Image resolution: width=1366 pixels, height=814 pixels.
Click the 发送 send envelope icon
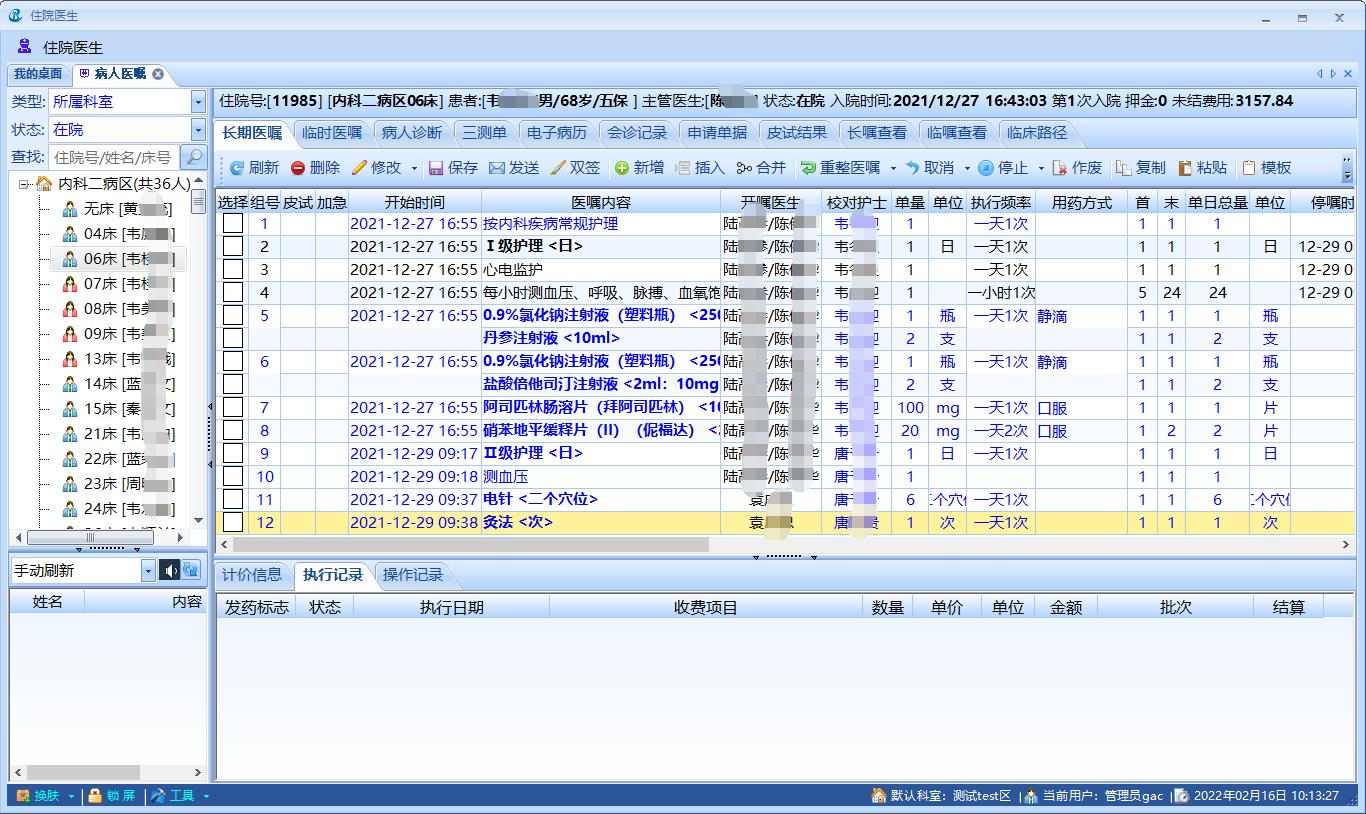[497, 168]
